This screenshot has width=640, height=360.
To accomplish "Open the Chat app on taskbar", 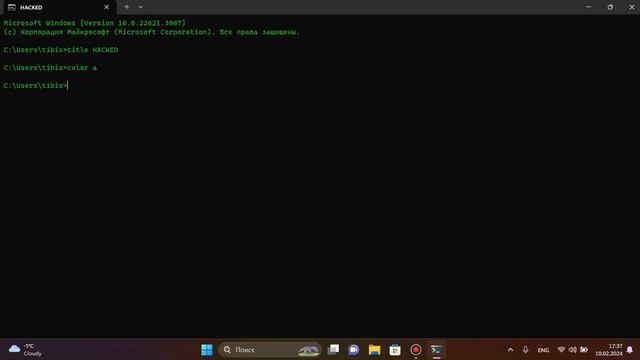I will pos(354,350).
